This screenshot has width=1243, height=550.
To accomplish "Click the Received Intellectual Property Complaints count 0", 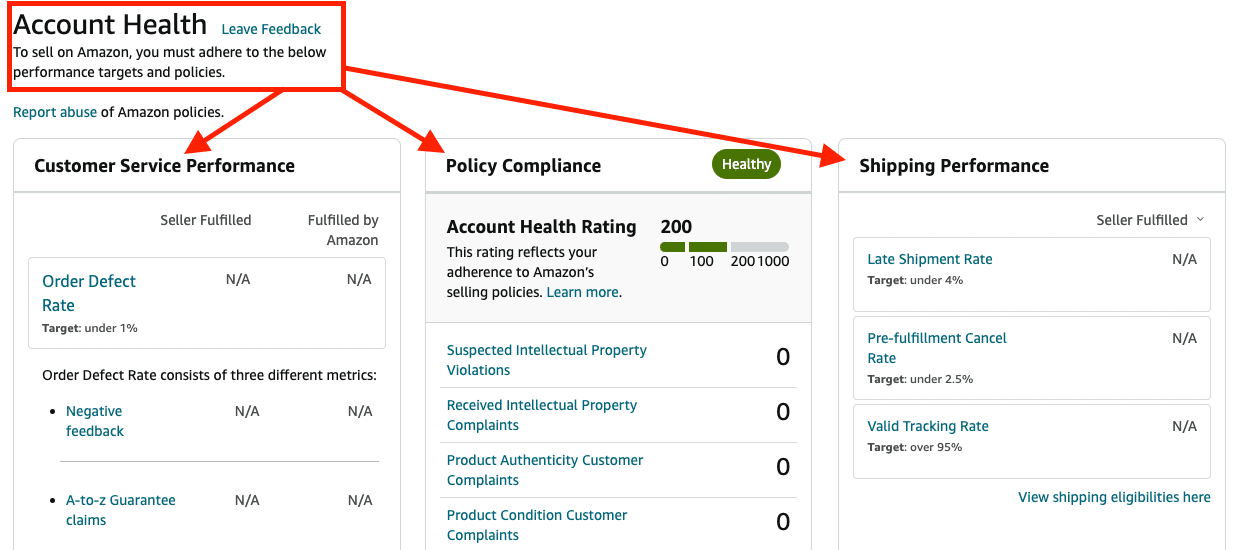I will tap(783, 412).
